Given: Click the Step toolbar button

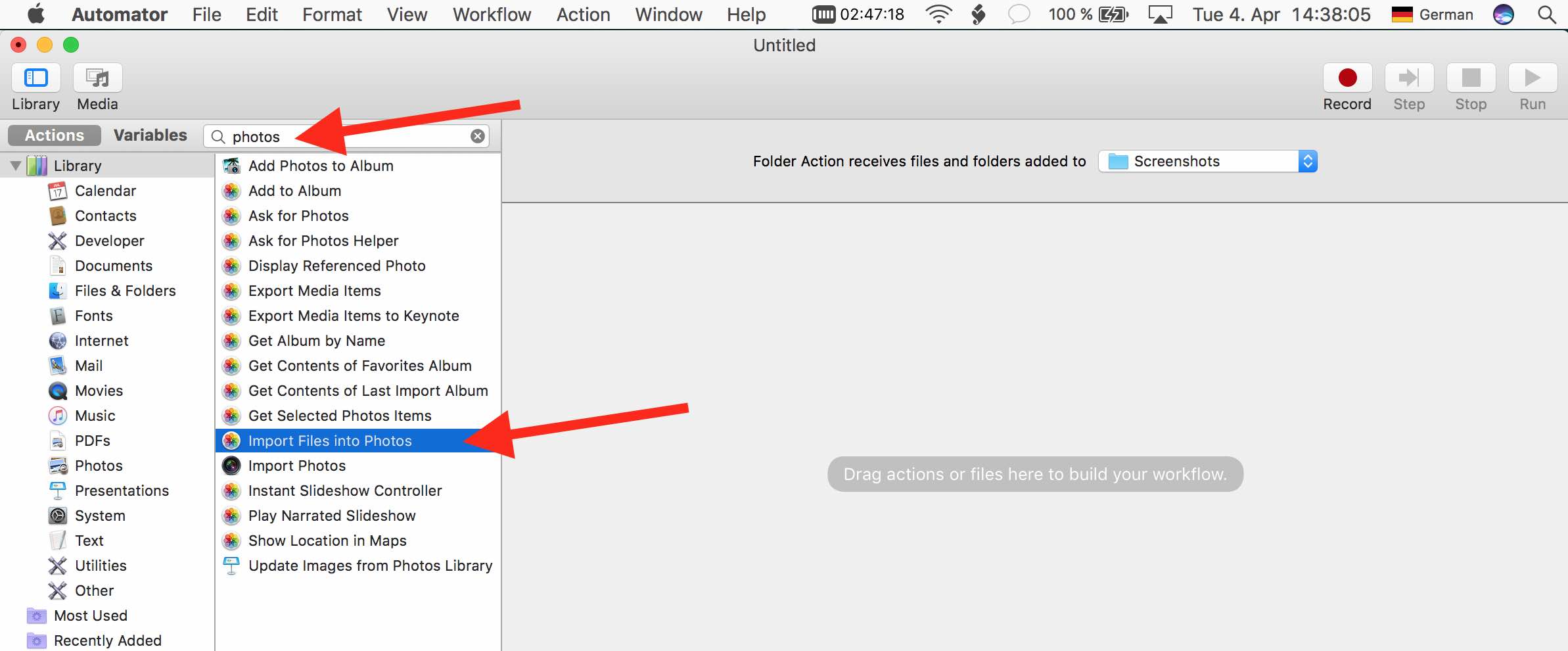Looking at the screenshot, I should 1409,78.
